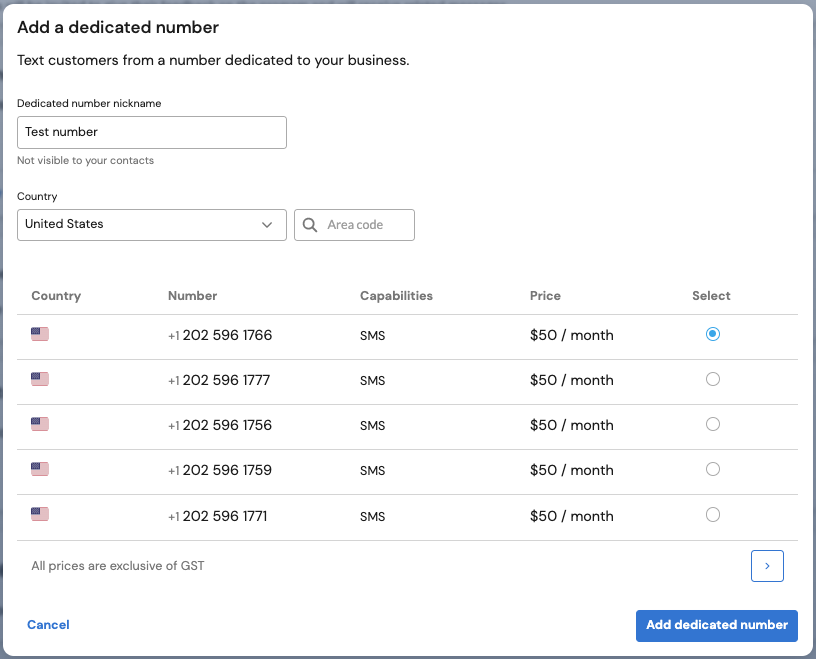Select radio button for +1 202 596 1766
Viewport: 816px width, 659px height.
point(712,334)
